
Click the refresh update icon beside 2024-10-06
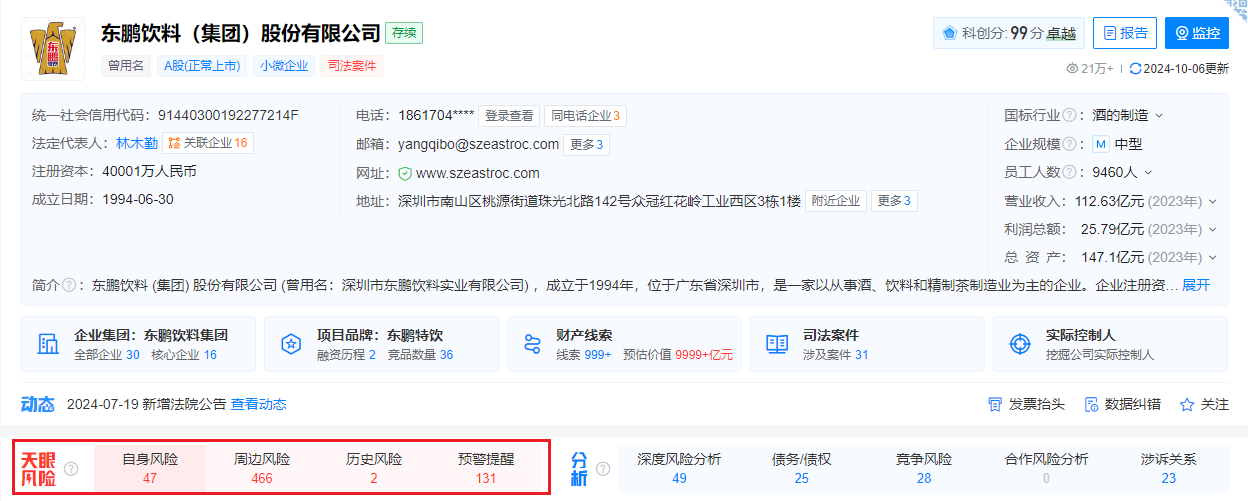click(x=1135, y=69)
